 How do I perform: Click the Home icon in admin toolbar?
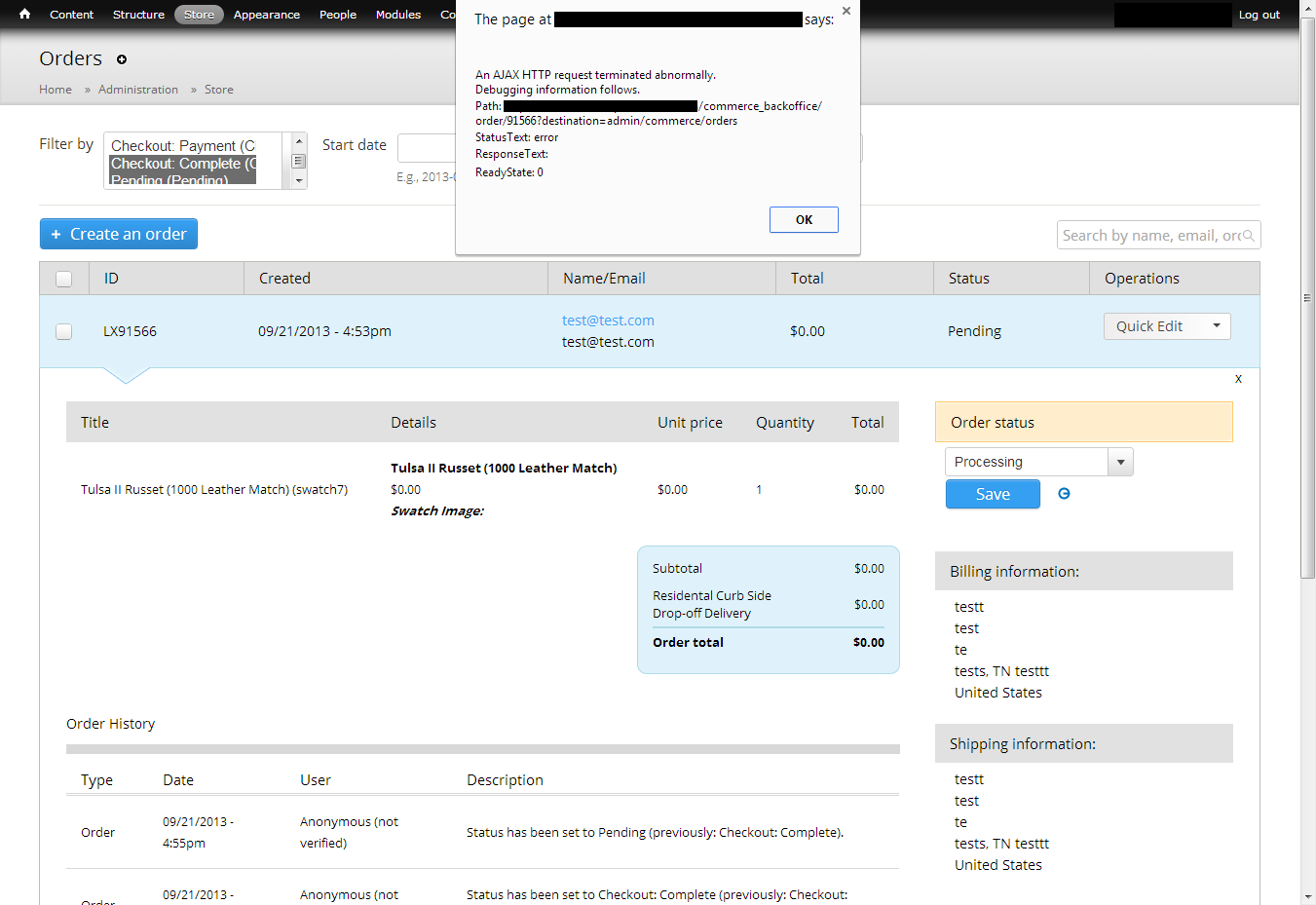tap(24, 15)
